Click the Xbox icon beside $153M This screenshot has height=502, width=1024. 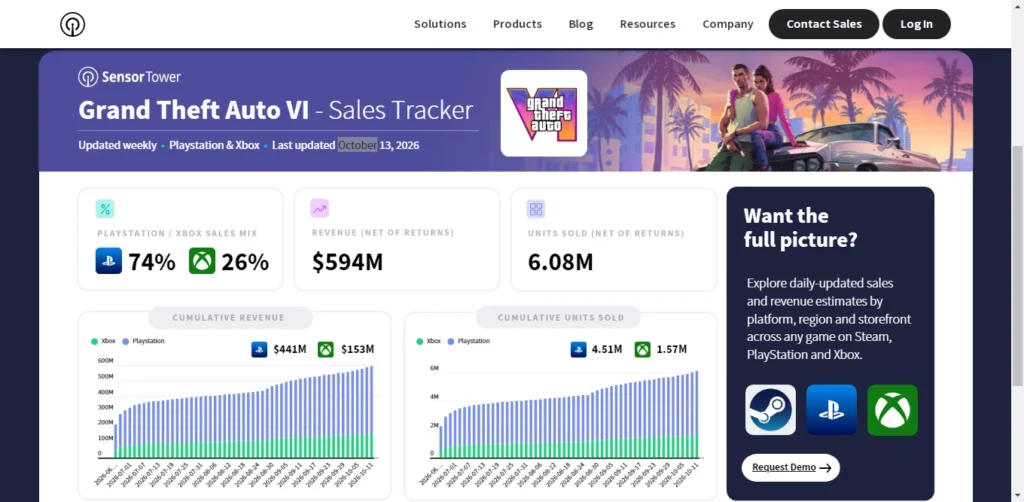pyautogui.click(x=326, y=349)
